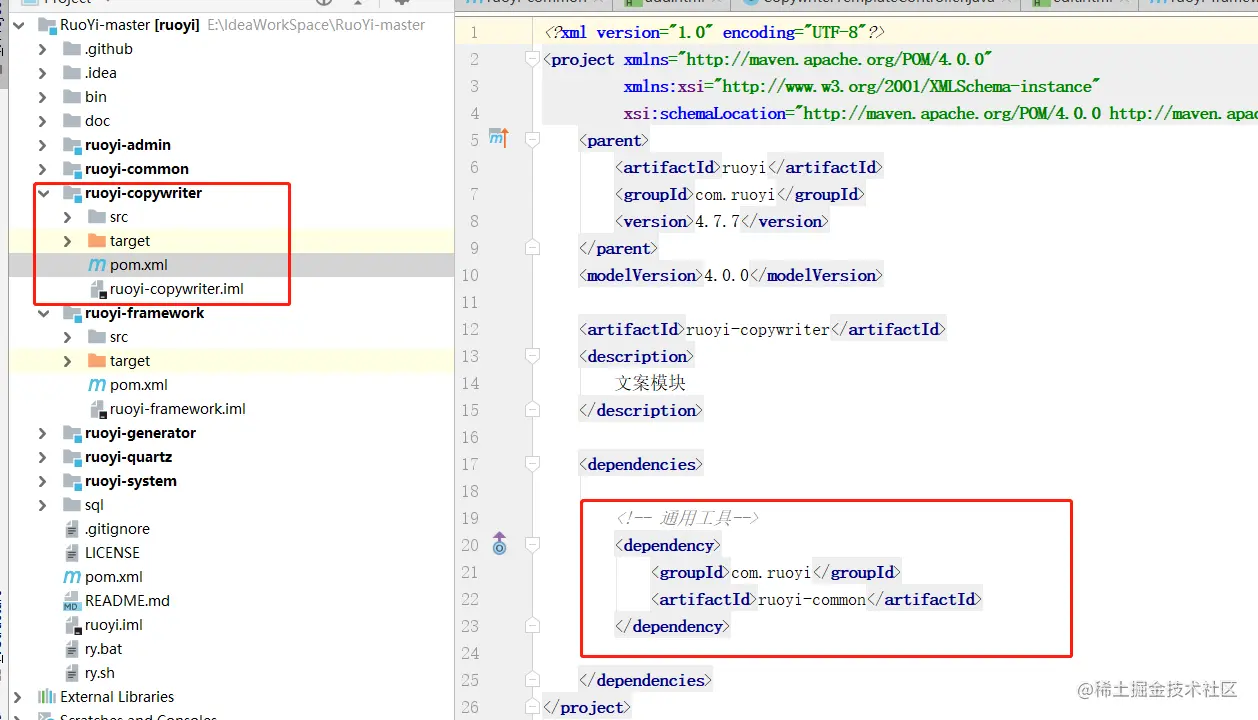Click ruoyi-common artifactId on line 22
1258x720 pixels.
click(812, 599)
